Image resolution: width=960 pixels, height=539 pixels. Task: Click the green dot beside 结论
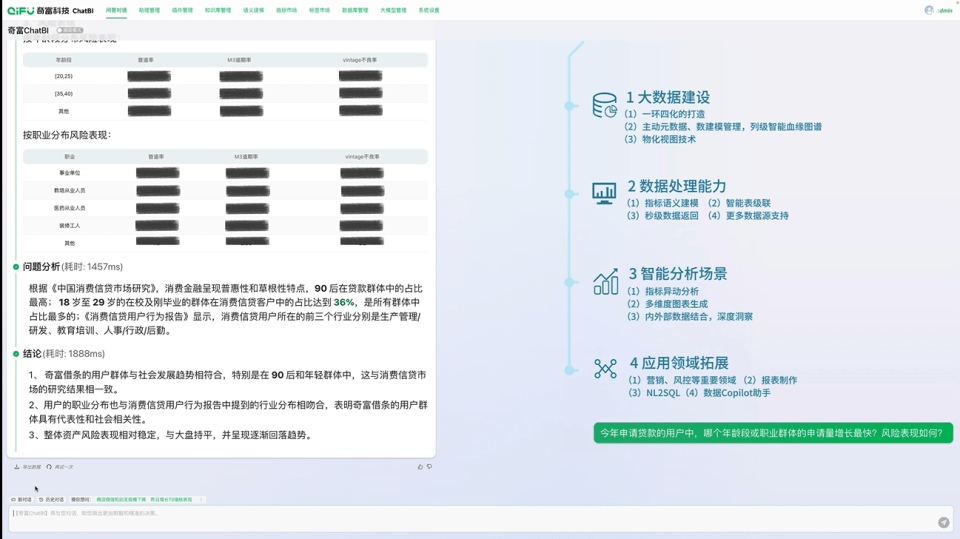16,354
